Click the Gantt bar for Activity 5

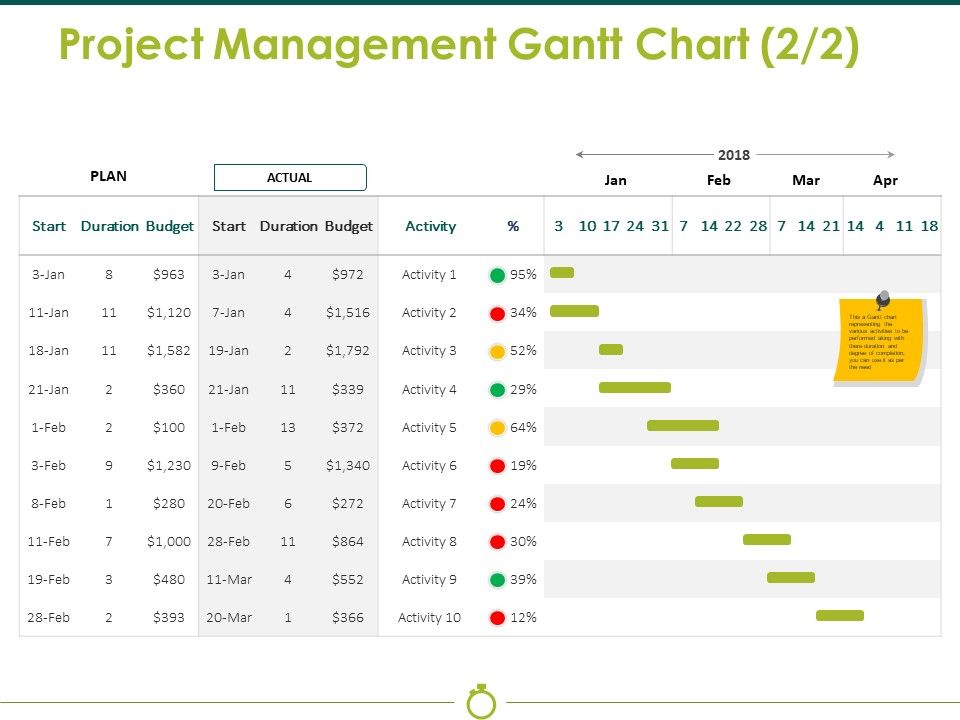point(683,425)
